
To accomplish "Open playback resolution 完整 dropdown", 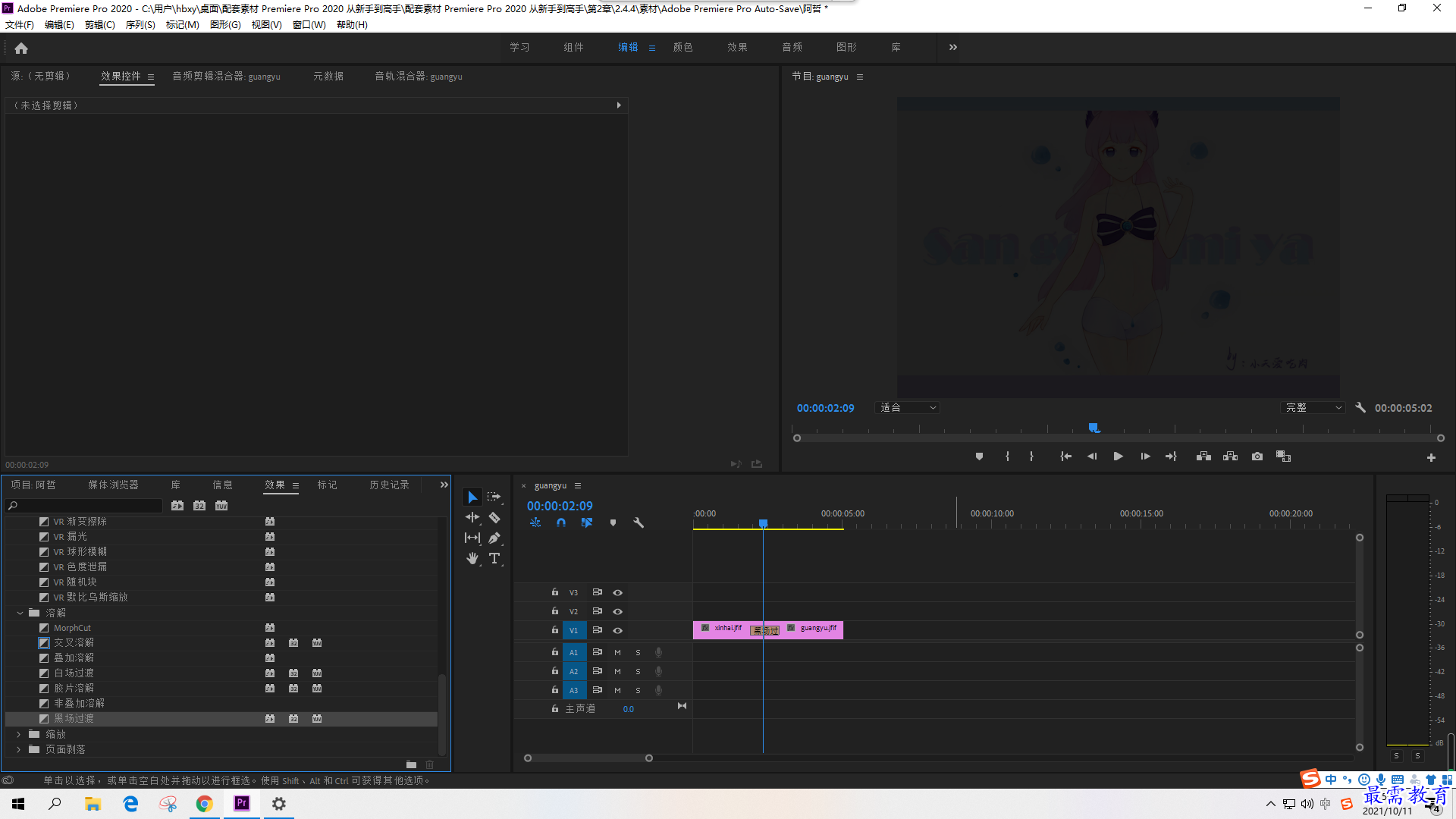I will tap(1313, 408).
